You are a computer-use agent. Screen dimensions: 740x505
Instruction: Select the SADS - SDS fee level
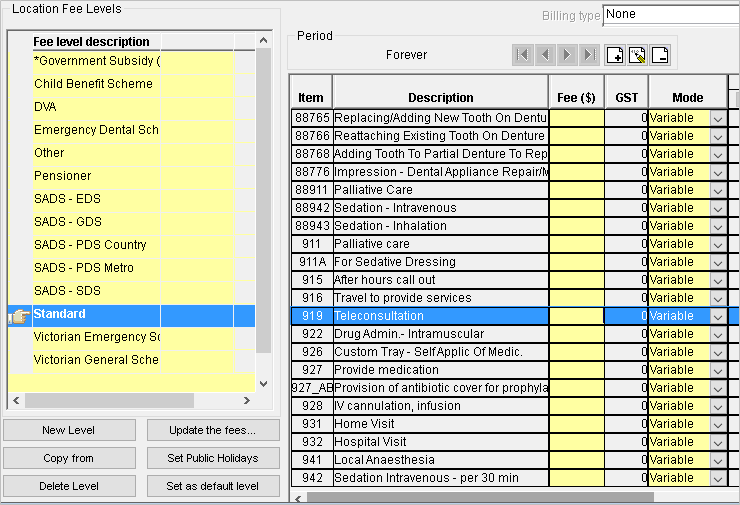pyautogui.click(x=97, y=291)
